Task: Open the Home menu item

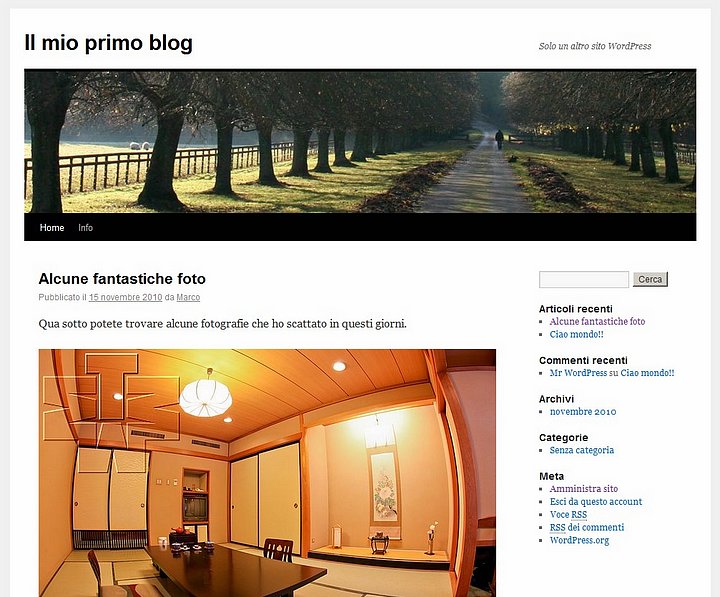Action: tap(52, 227)
